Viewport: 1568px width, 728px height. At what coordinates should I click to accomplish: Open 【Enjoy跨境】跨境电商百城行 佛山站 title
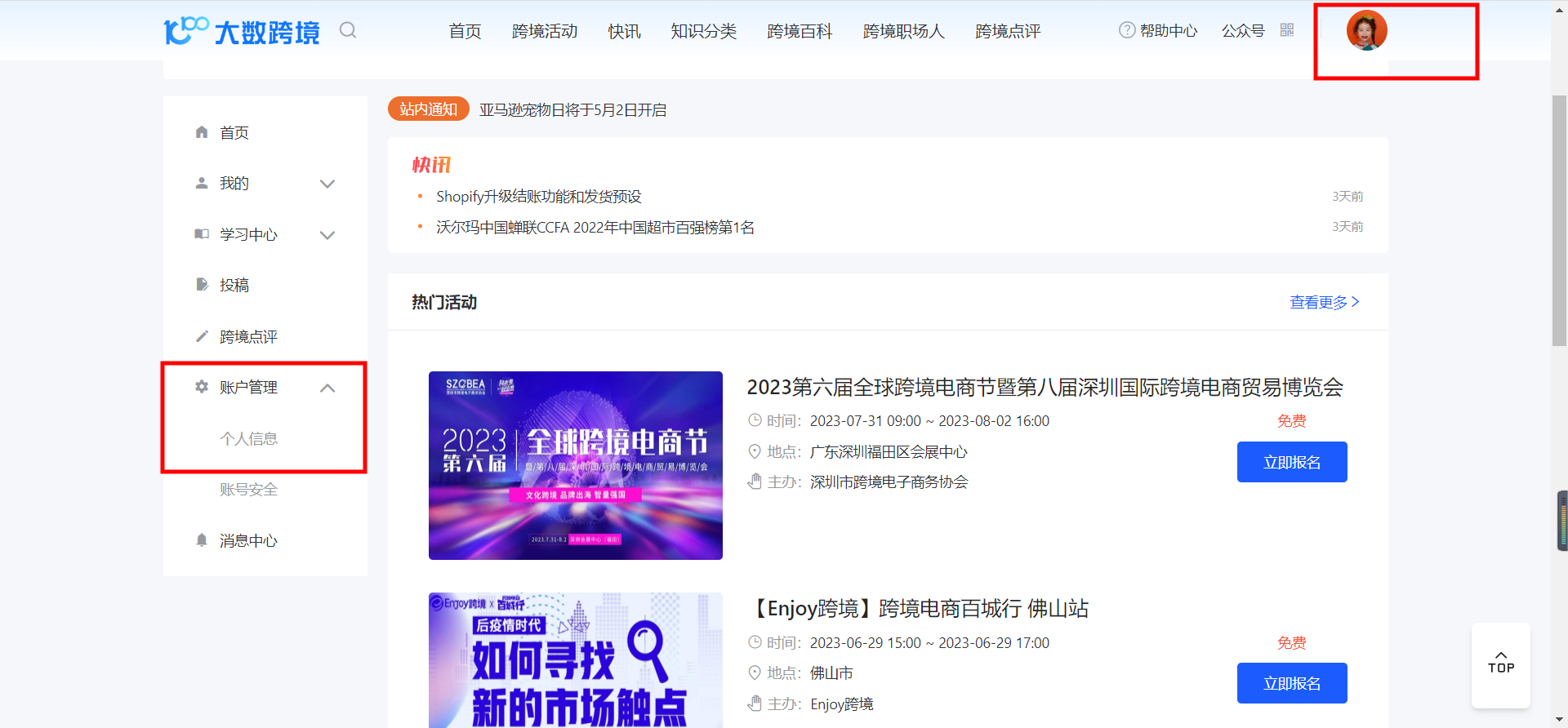(918, 608)
